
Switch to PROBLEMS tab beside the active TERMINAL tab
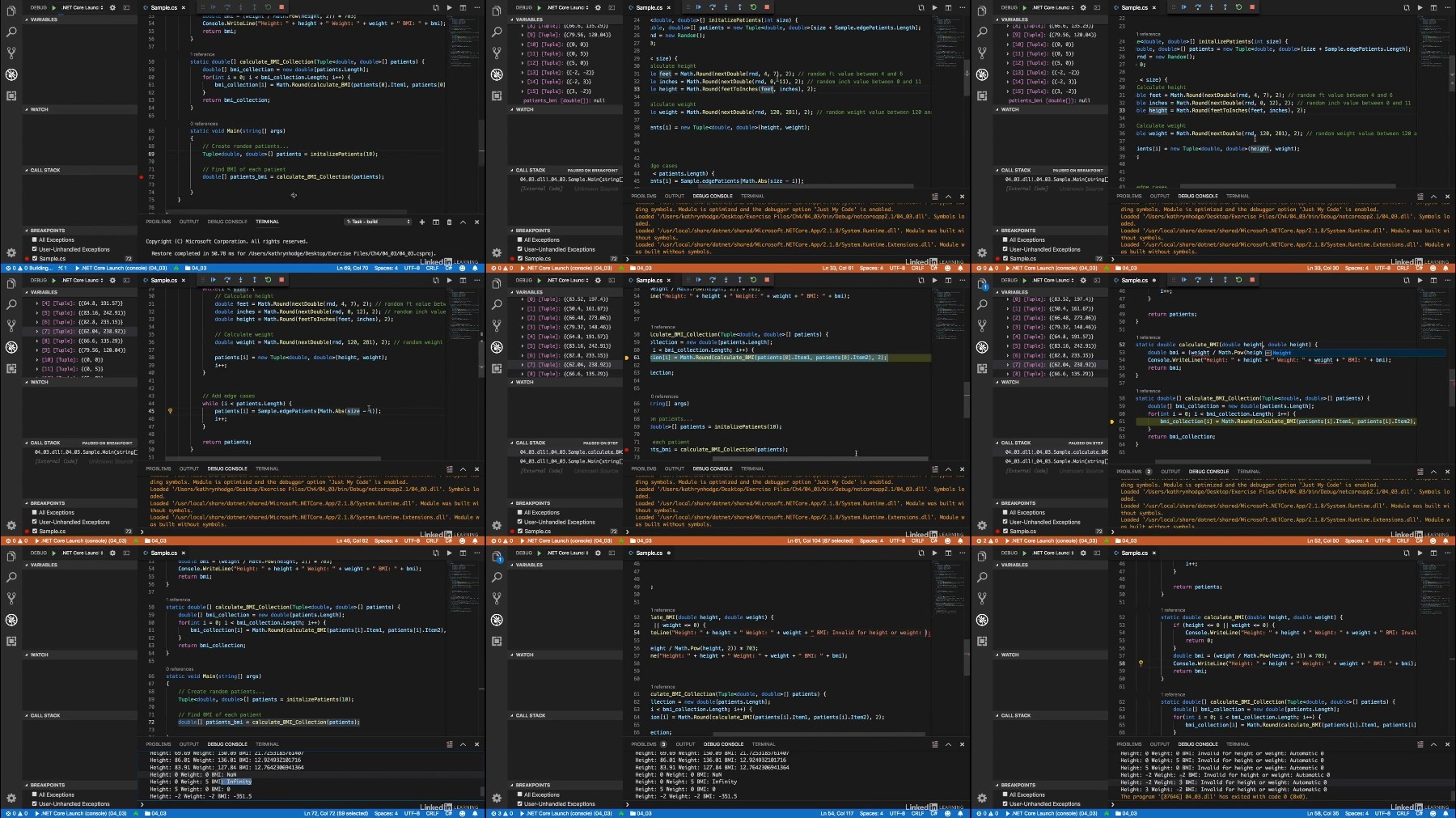pyautogui.click(x=159, y=222)
